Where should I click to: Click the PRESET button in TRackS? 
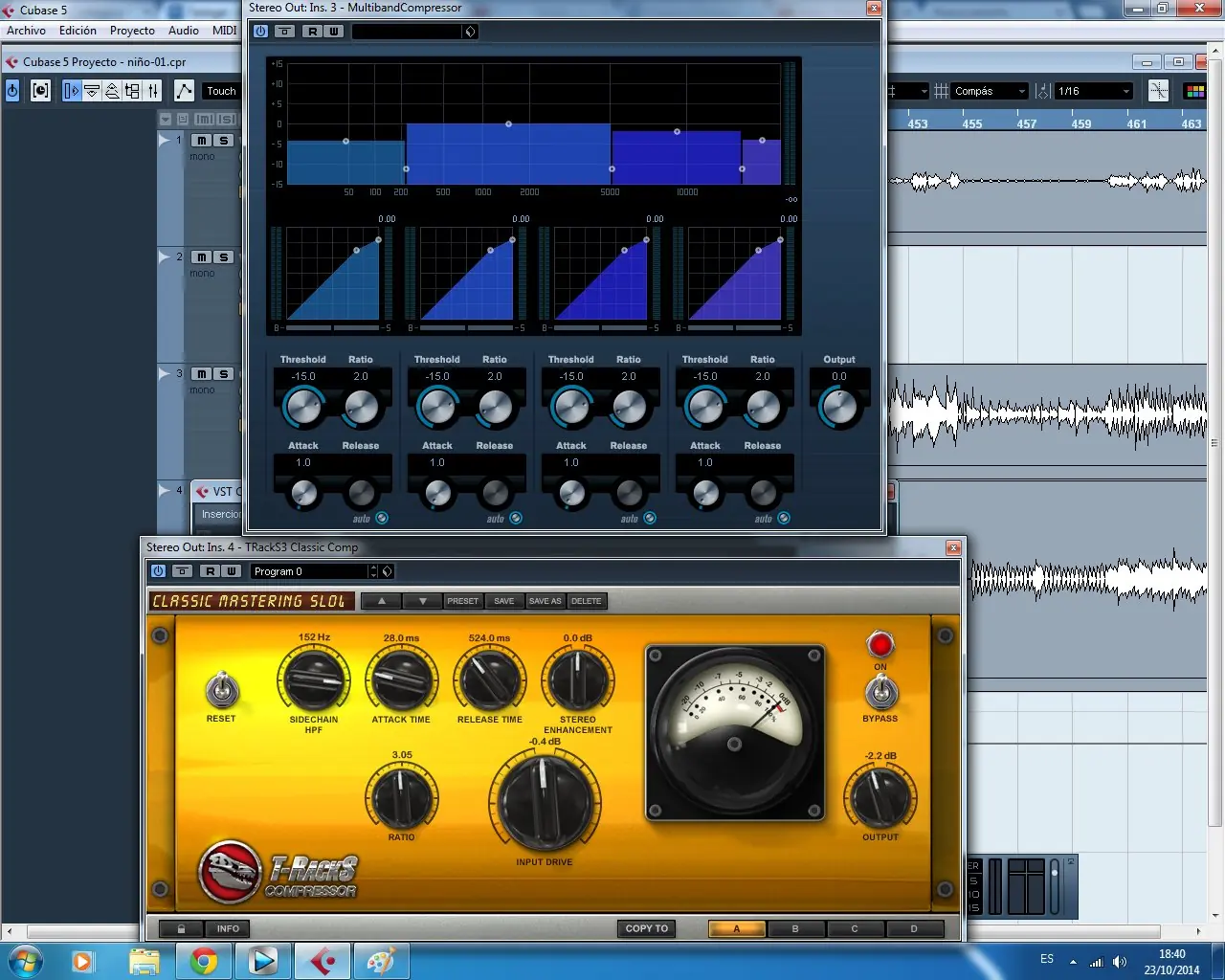point(463,601)
